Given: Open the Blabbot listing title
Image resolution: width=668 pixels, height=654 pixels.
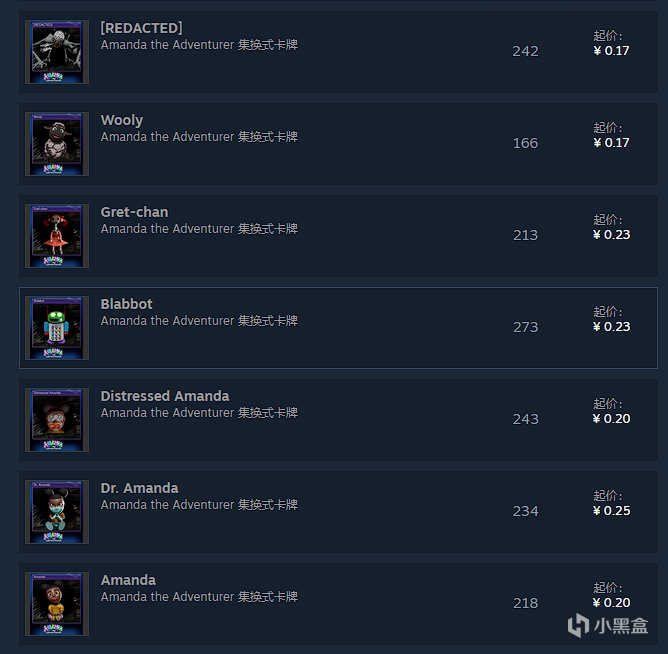Looking at the screenshot, I should coord(127,304).
